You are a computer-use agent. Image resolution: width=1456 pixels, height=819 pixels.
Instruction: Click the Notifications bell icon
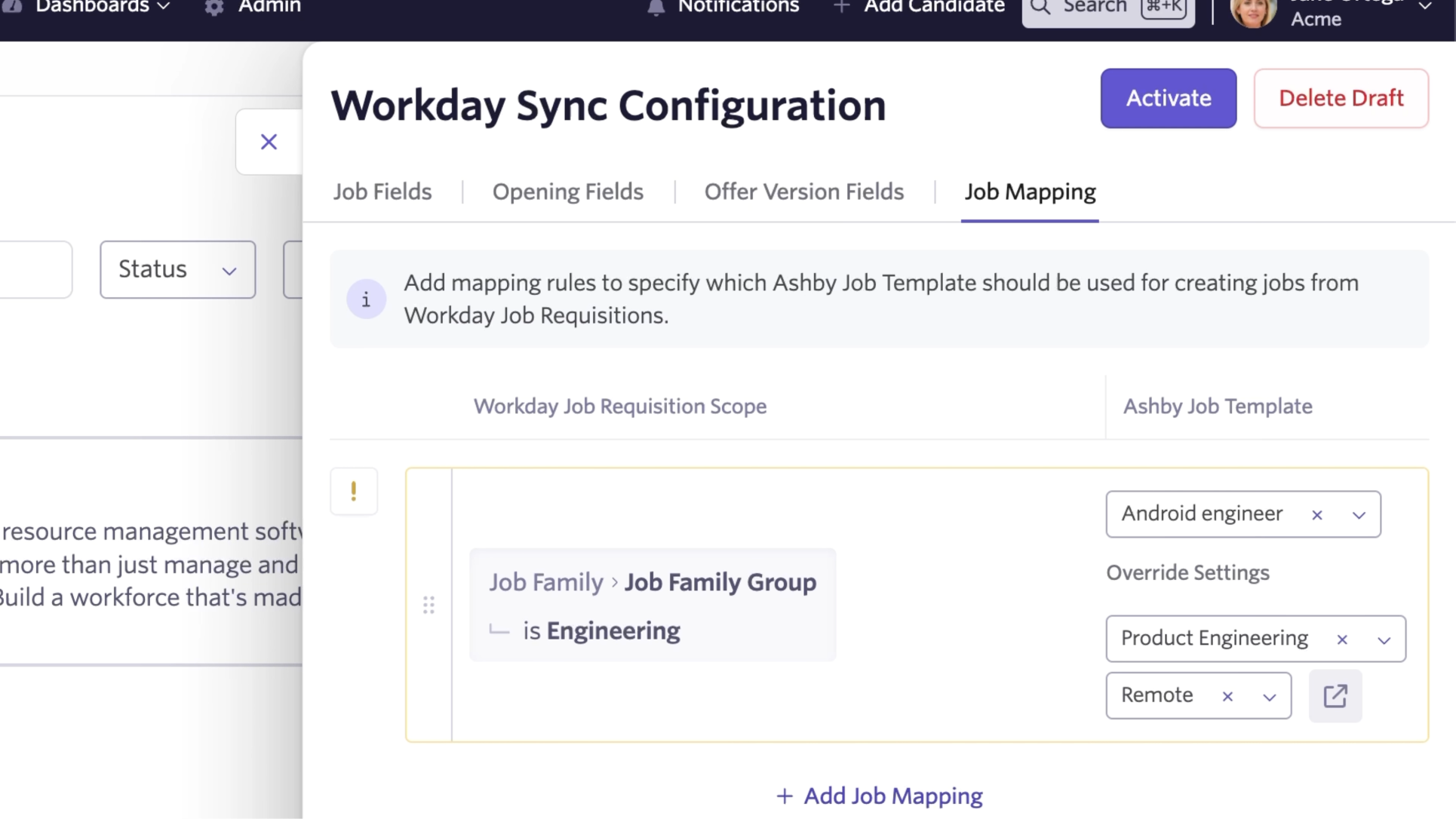tap(656, 8)
